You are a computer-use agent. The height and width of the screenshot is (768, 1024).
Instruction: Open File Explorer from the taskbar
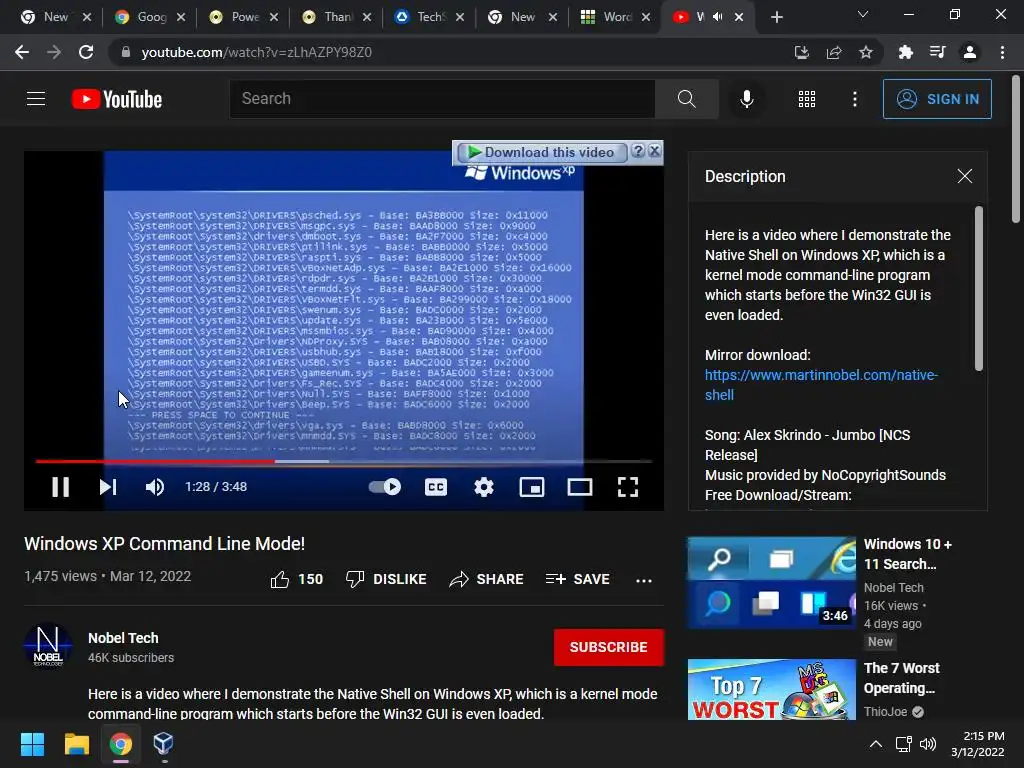(76, 744)
